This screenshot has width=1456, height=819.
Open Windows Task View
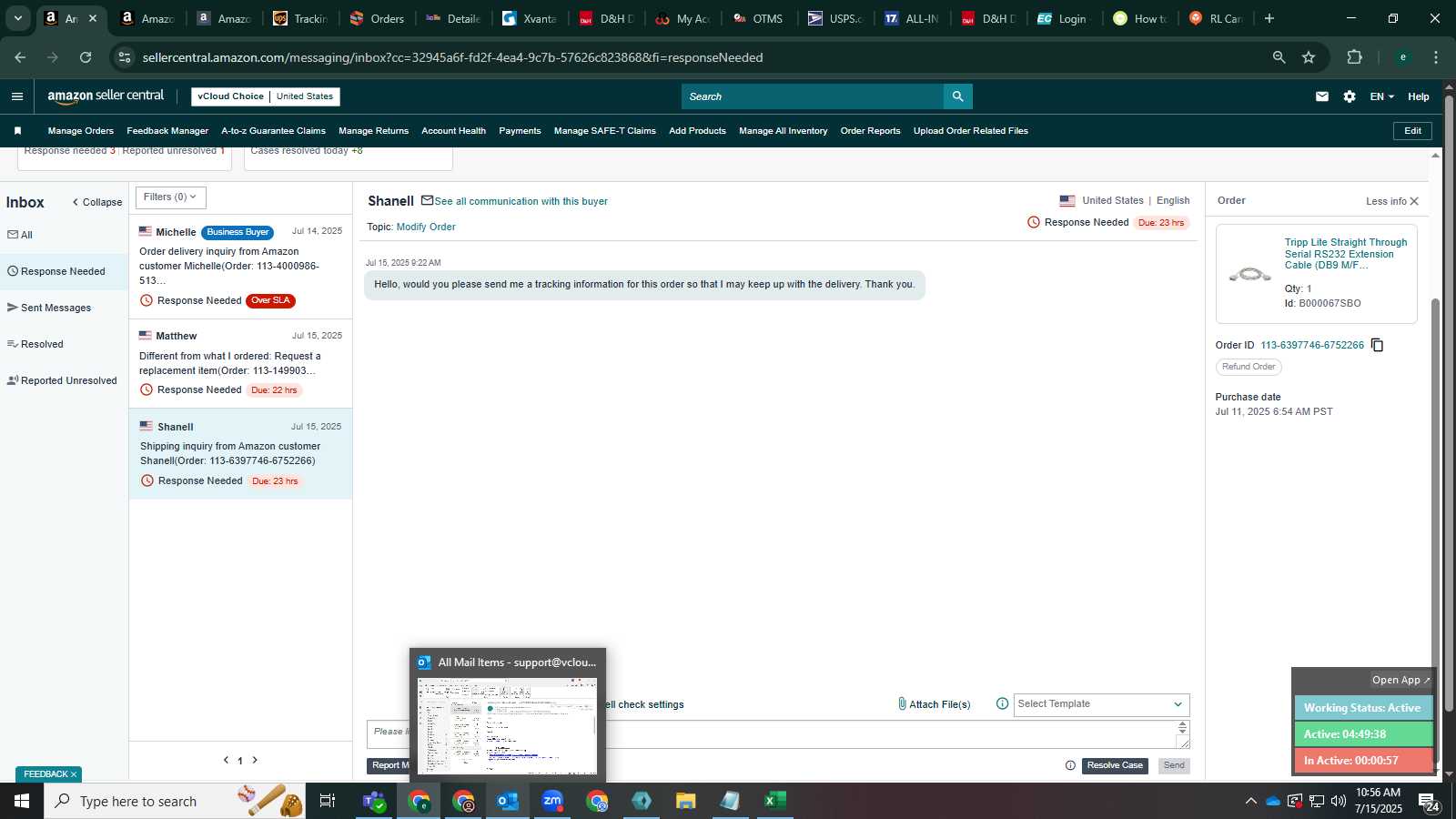(328, 801)
